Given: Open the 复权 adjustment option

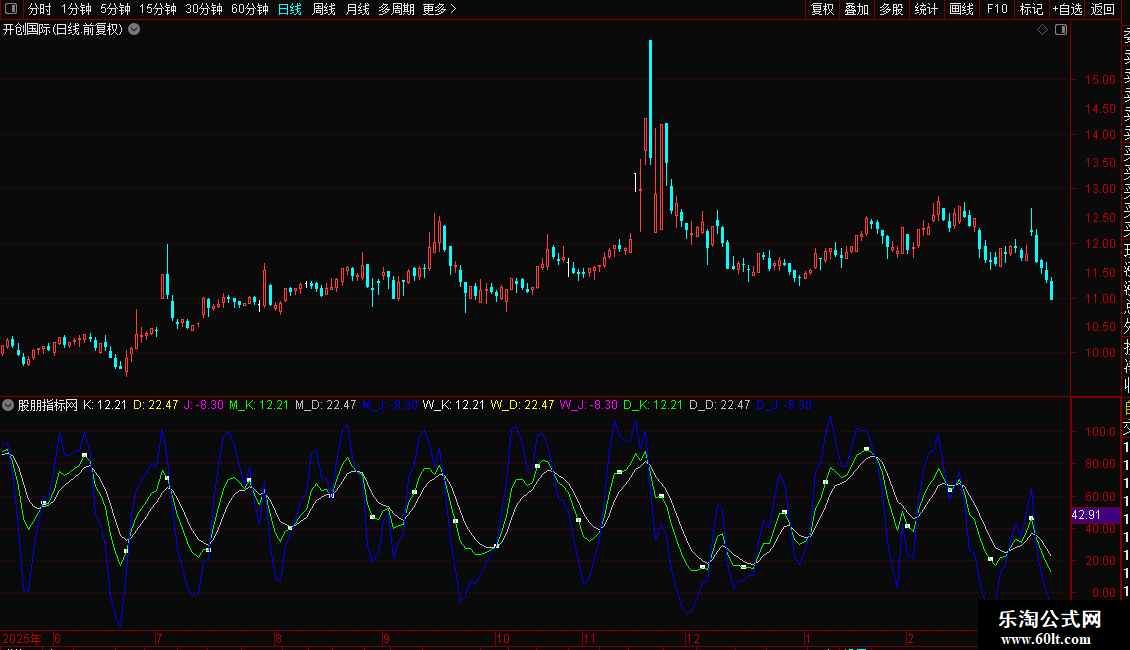Looking at the screenshot, I should click(822, 9).
